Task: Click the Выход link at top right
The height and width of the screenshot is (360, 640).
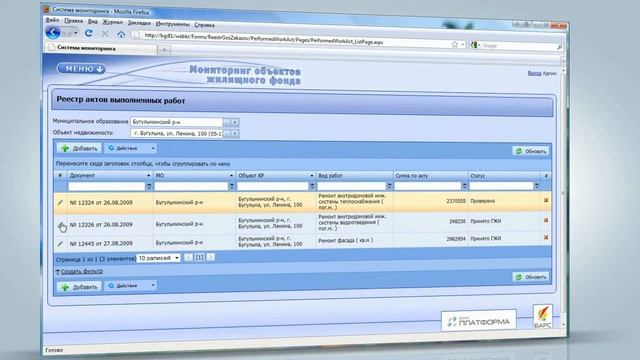Action: pos(534,73)
